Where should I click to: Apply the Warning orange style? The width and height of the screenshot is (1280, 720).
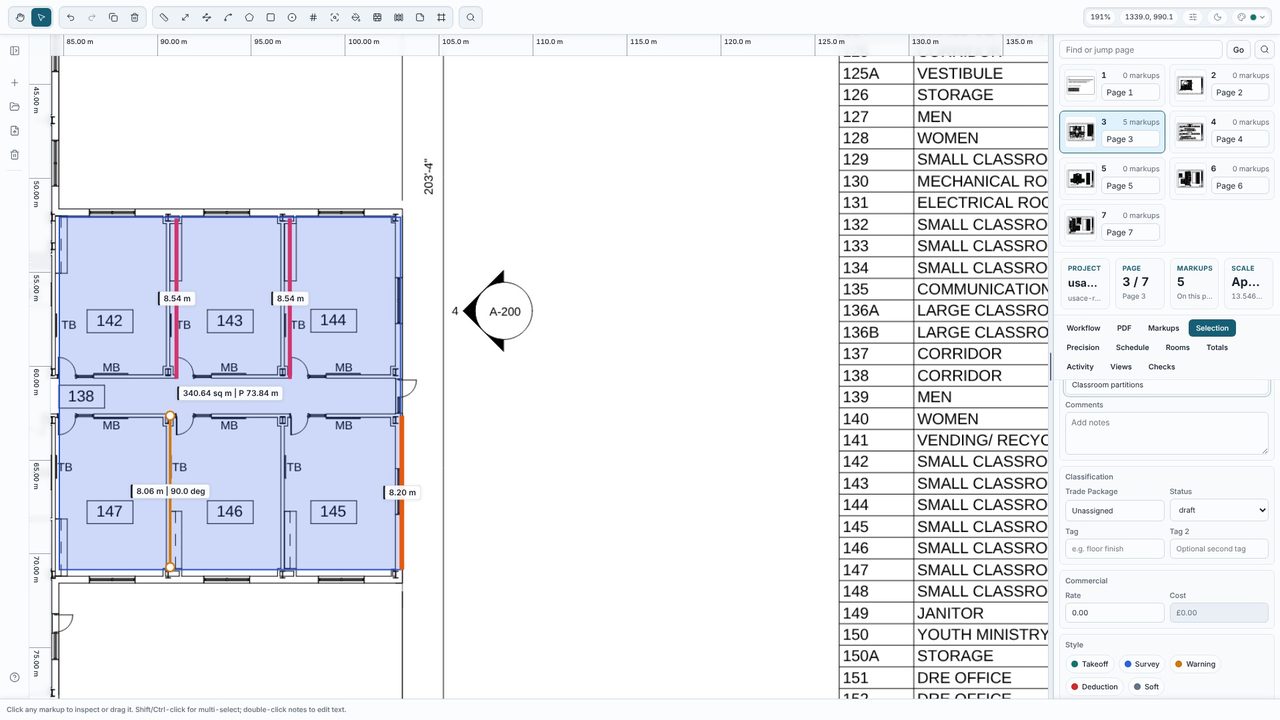(x=1195, y=664)
